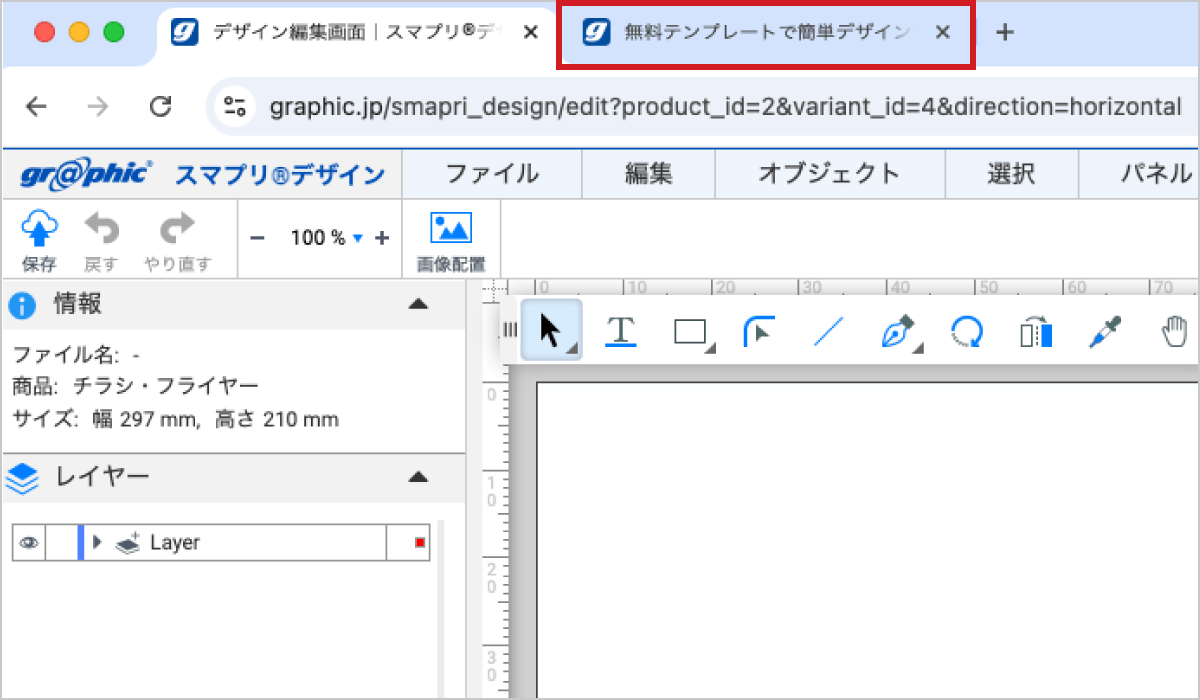This screenshot has width=1200, height=700.
Task: Grab the Hand tool for panning
Action: pos(1175,331)
